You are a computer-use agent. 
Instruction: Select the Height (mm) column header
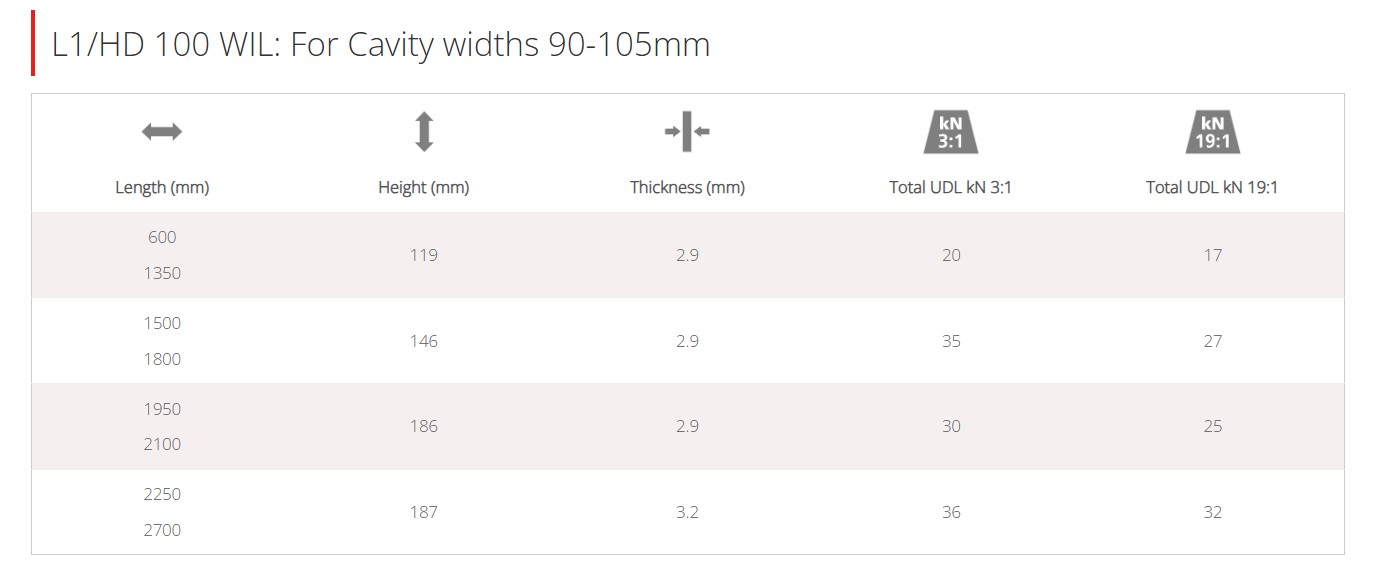click(424, 187)
